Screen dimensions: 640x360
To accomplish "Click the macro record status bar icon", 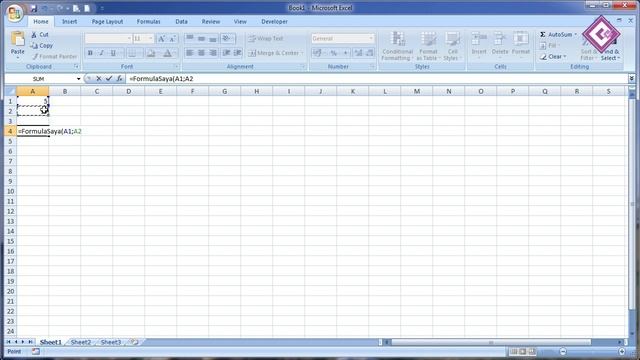I will [36, 351].
